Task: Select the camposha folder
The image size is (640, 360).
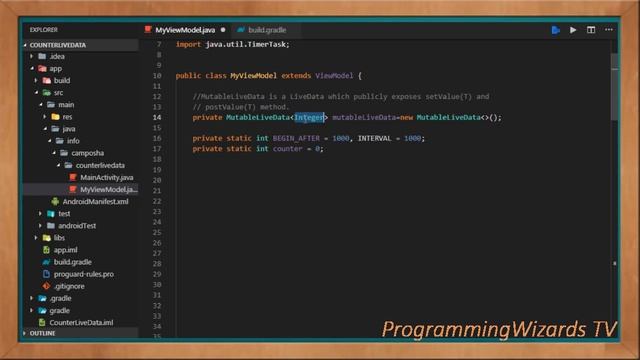Action: 87,153
